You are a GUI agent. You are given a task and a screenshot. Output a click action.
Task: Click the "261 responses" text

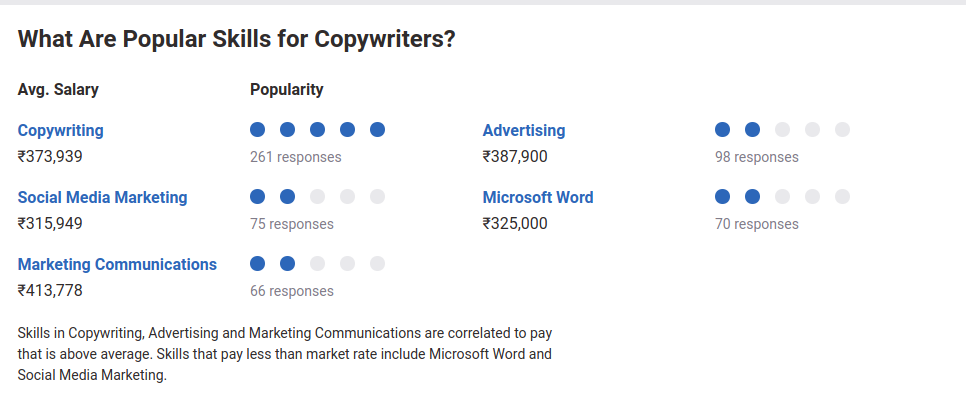[296, 157]
